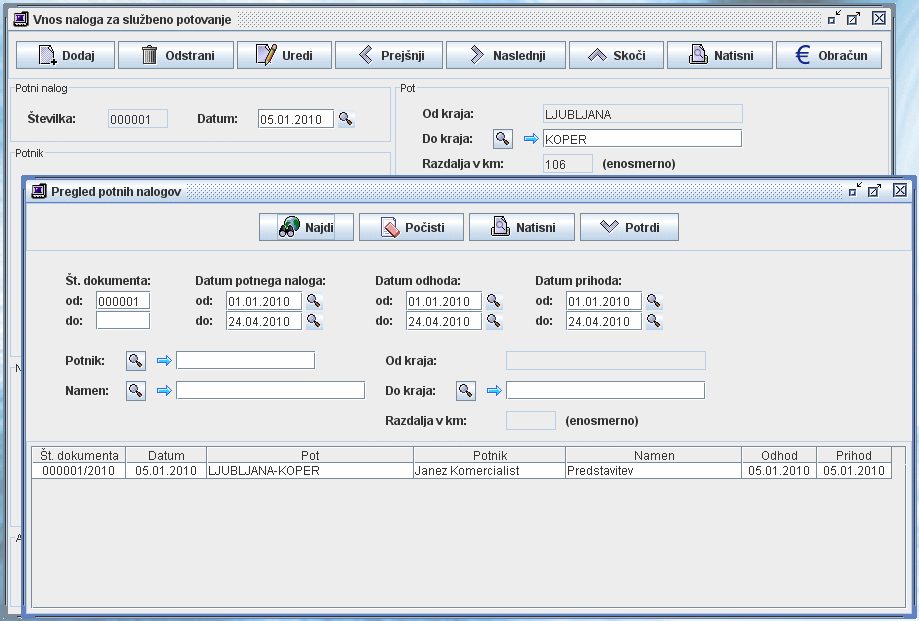The image size is (919, 621).
Task: Click blue arrow beside Do kraja search field
Action: point(494,390)
